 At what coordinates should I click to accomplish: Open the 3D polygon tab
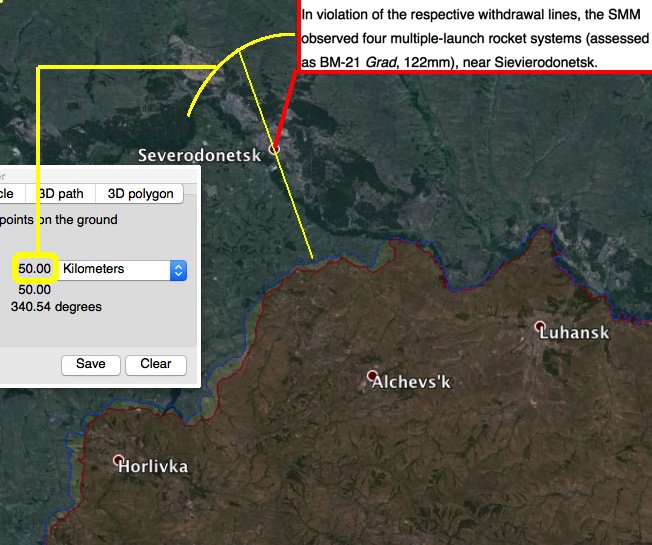pyautogui.click(x=140, y=194)
